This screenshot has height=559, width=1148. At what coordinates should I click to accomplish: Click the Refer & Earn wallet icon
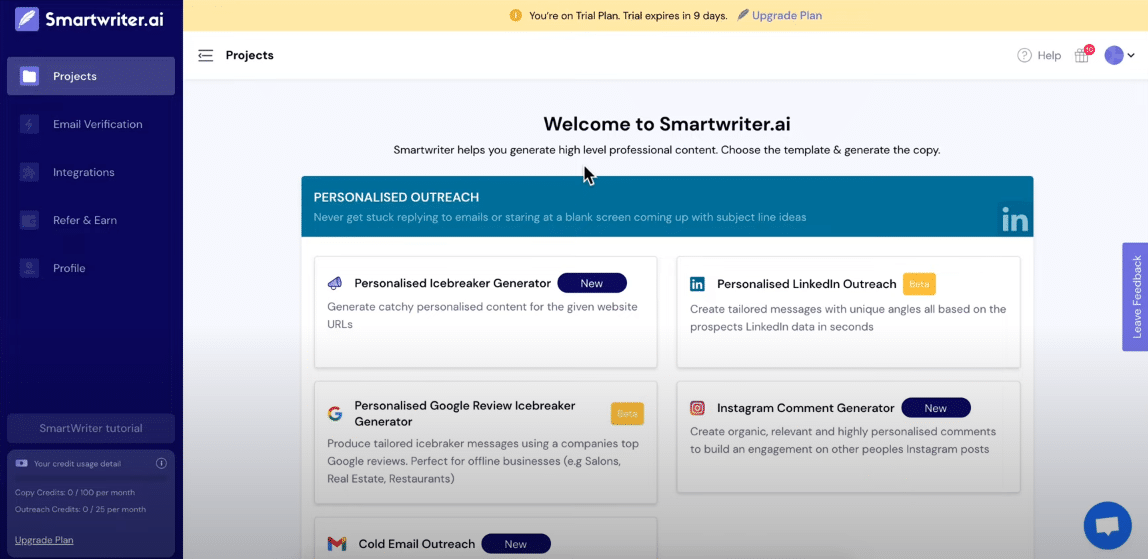(29, 220)
